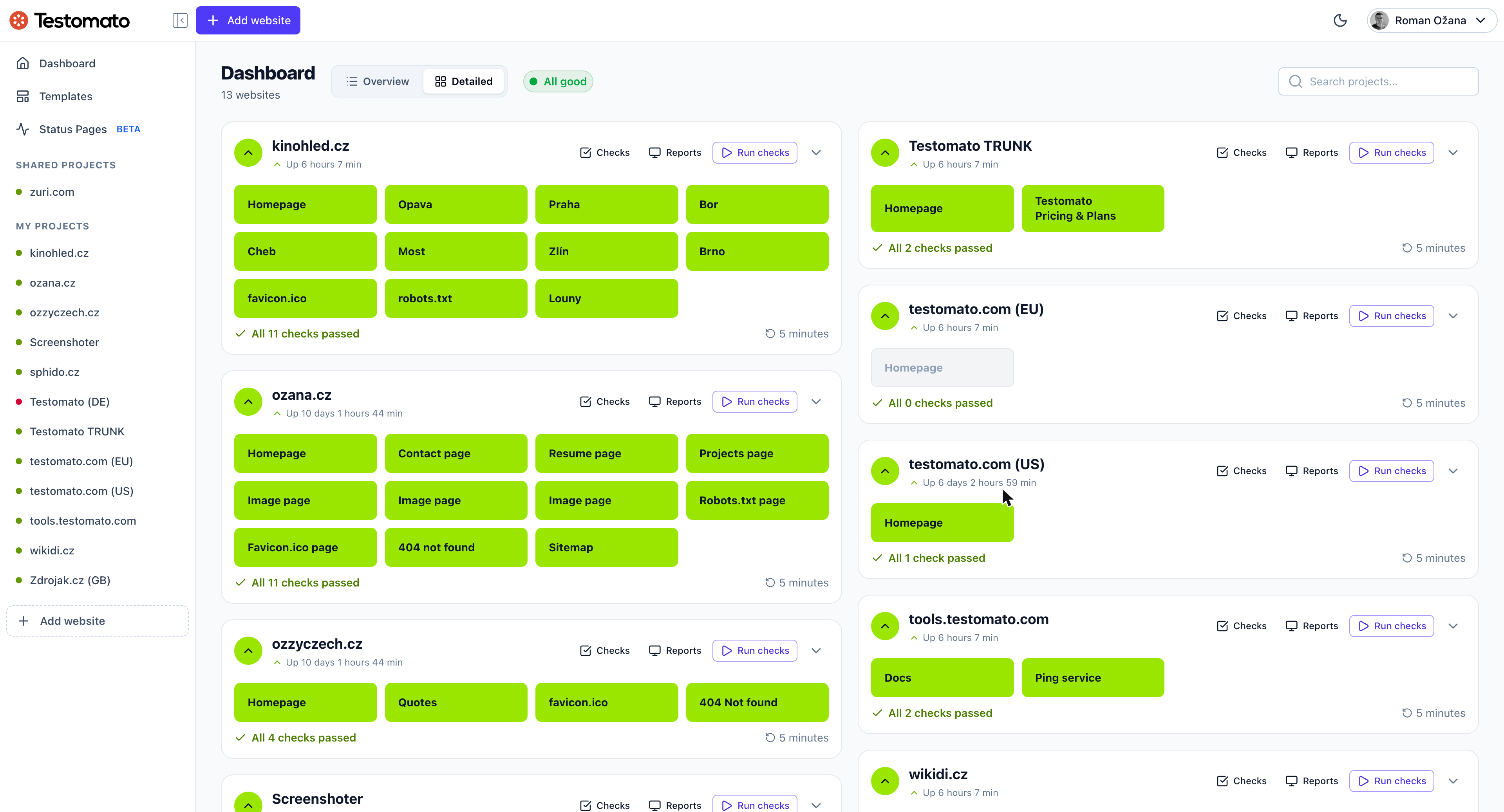Viewport: 1504px width, 812px height.
Task: Open the Opava check tile
Action: pyautogui.click(x=456, y=204)
